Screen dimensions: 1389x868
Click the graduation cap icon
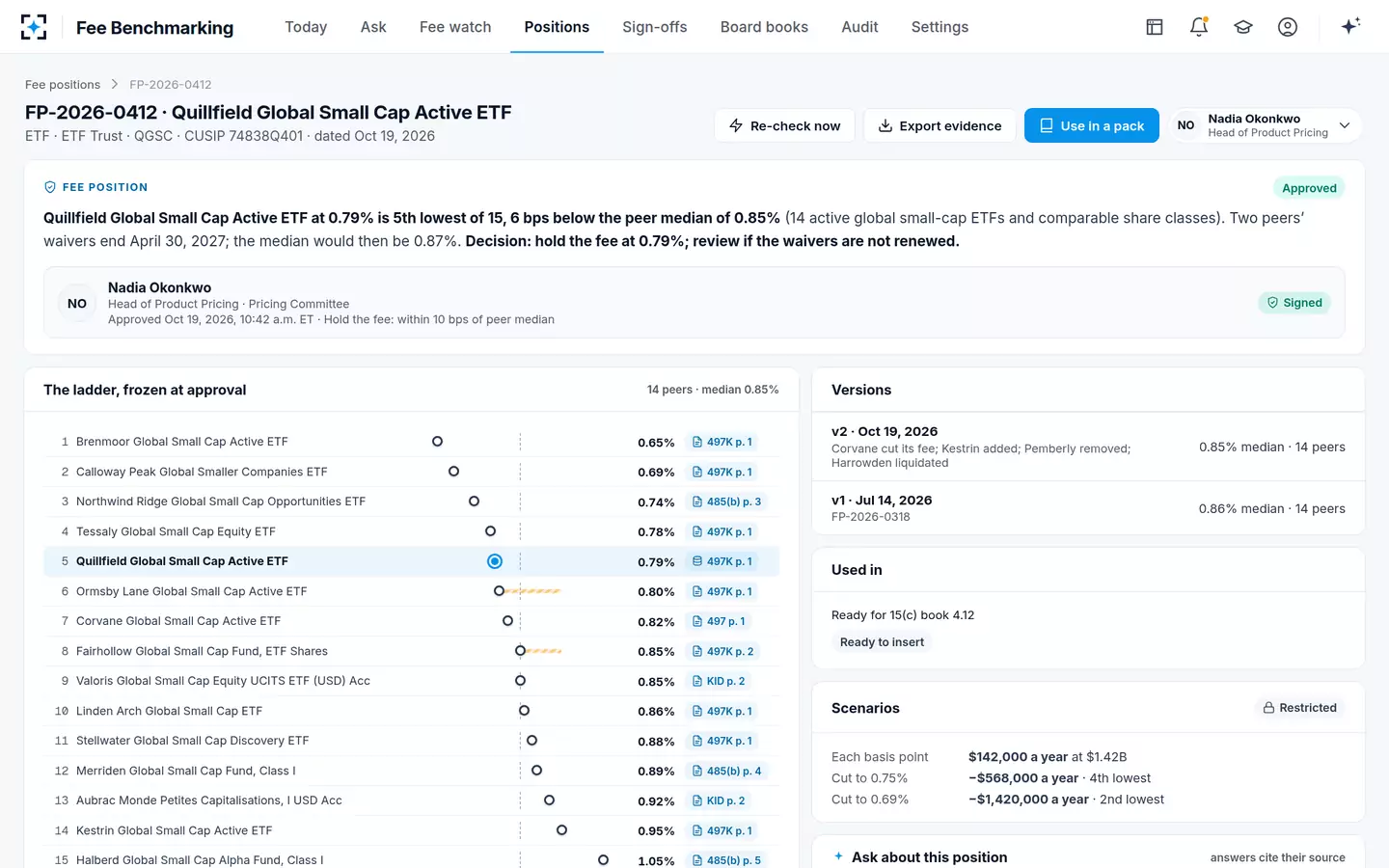point(1243,27)
